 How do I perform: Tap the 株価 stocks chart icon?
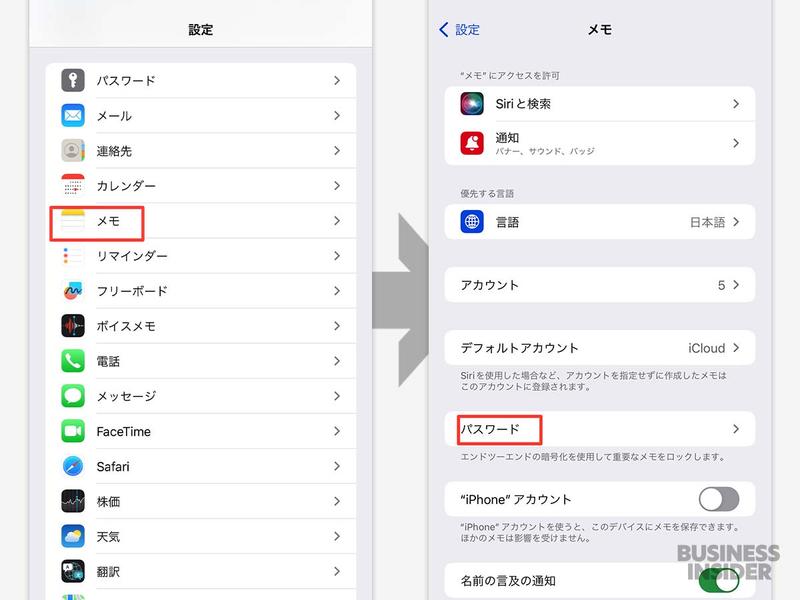(x=73, y=502)
